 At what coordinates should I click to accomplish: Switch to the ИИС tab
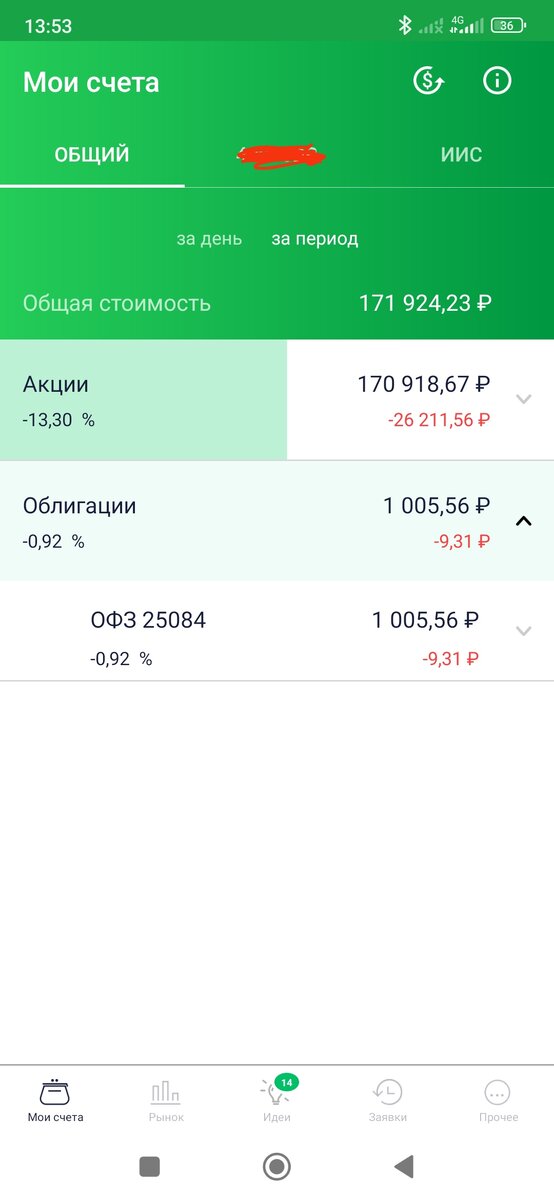pos(461,155)
